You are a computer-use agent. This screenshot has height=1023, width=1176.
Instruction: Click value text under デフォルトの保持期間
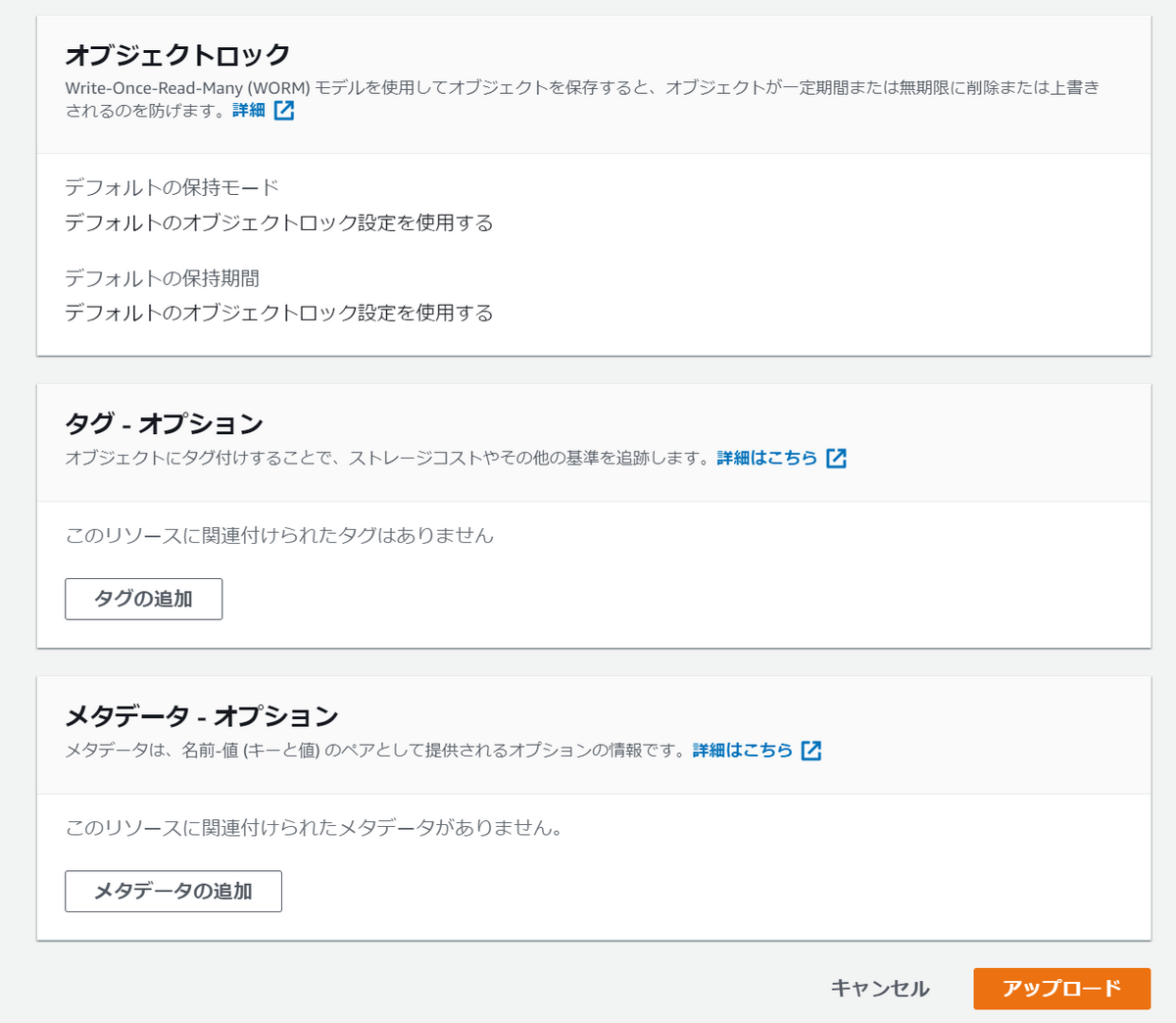click(x=279, y=313)
